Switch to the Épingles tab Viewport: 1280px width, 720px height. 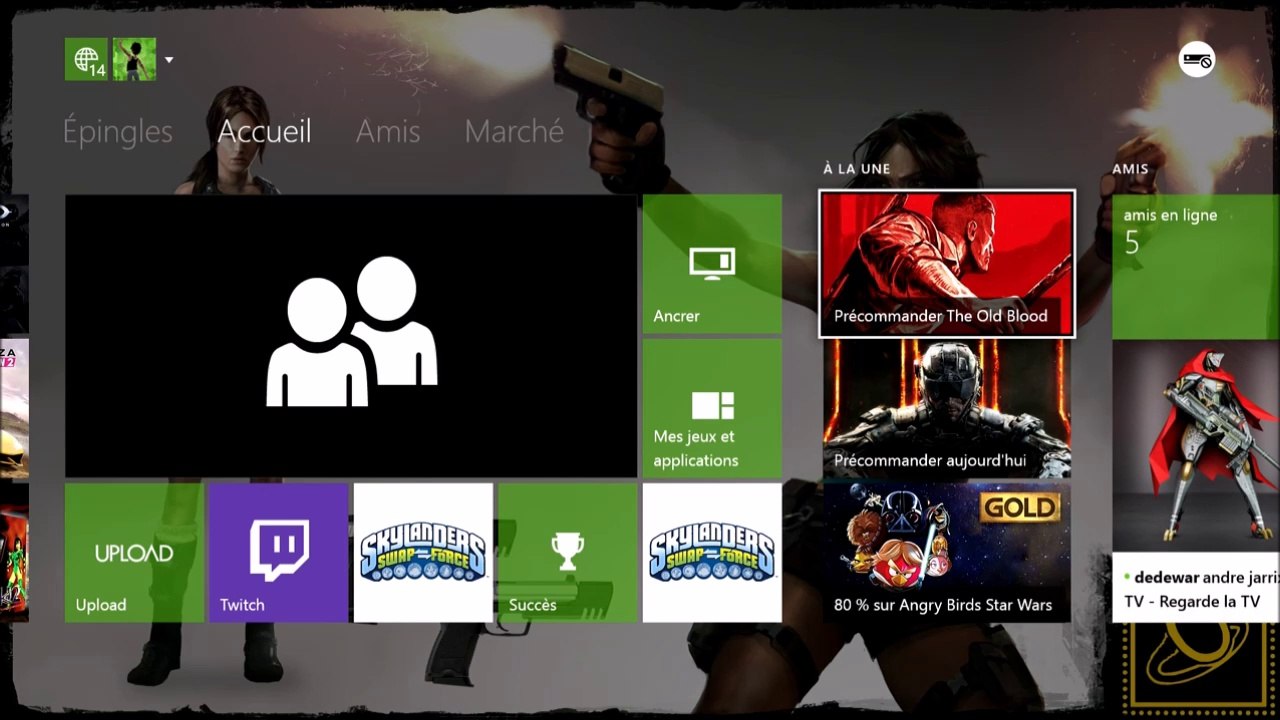[118, 131]
